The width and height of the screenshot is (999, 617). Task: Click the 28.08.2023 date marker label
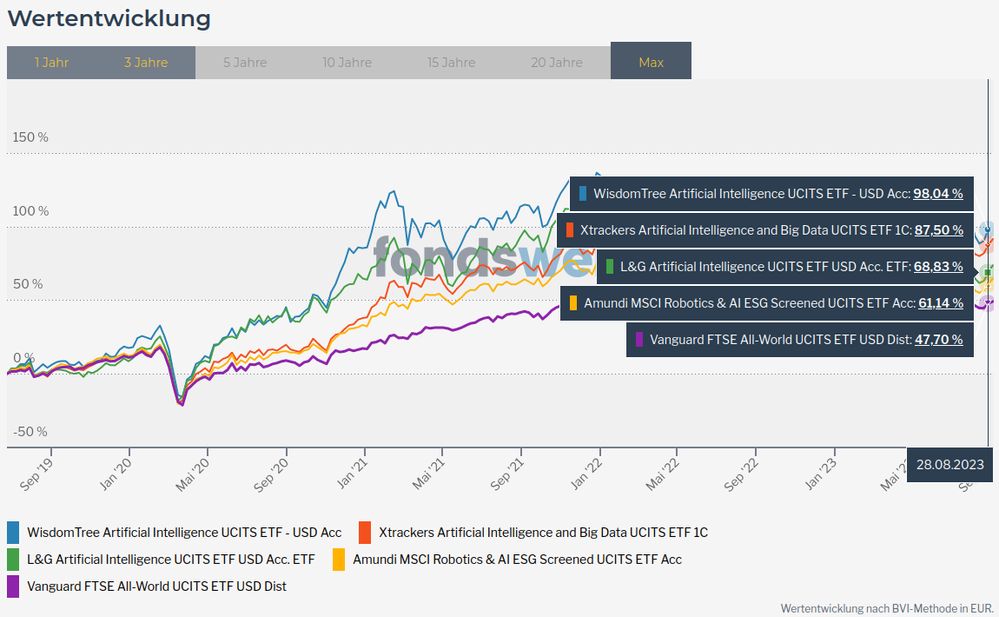tap(949, 464)
